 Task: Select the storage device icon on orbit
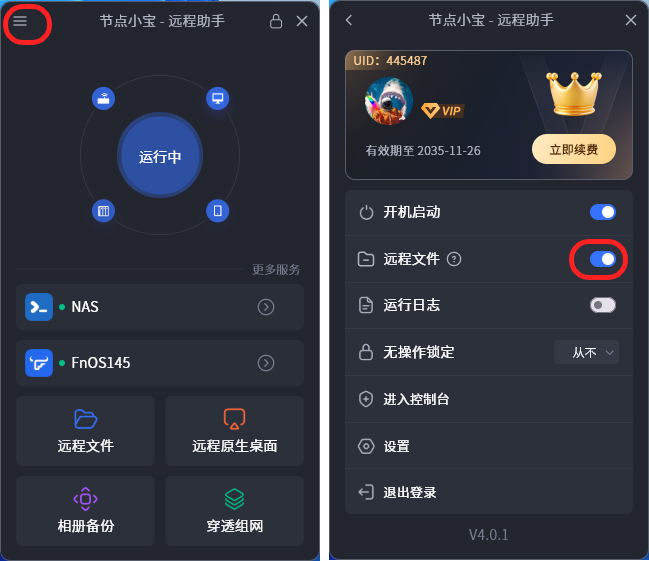(103, 211)
